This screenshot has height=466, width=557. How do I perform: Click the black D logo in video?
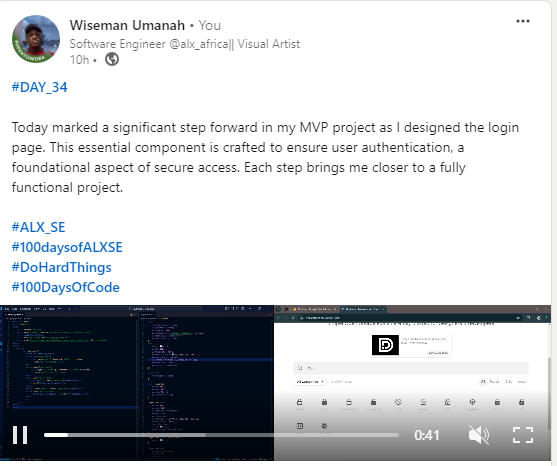[x=385, y=345]
